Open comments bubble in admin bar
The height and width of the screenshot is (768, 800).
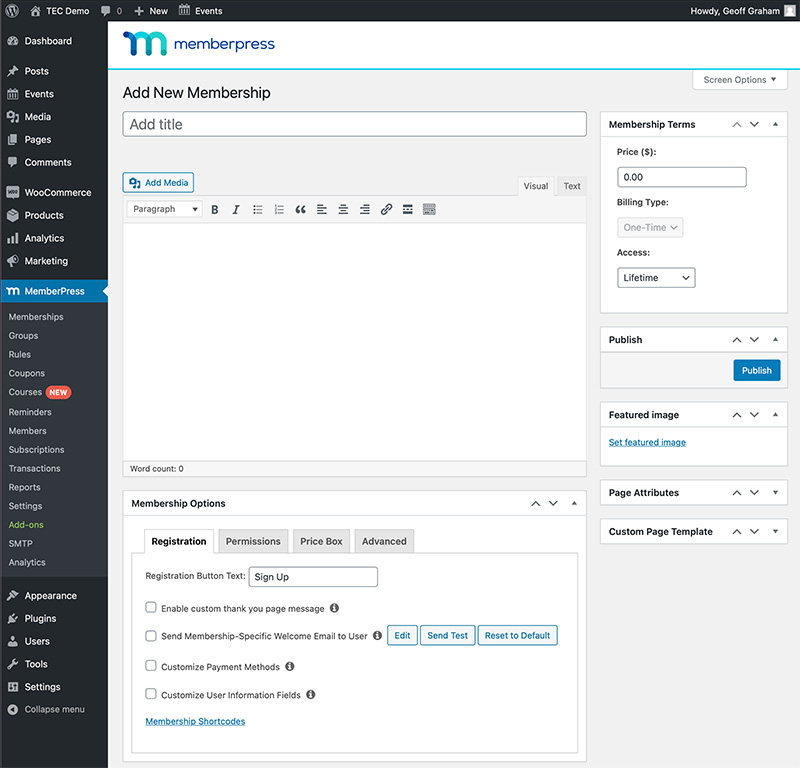tap(106, 11)
